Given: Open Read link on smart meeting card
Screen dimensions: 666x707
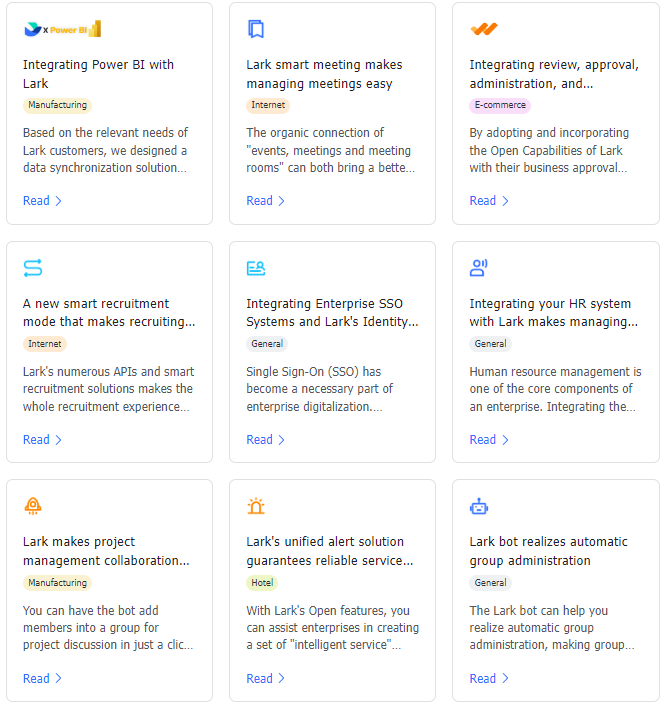Looking at the screenshot, I should 265,201.
